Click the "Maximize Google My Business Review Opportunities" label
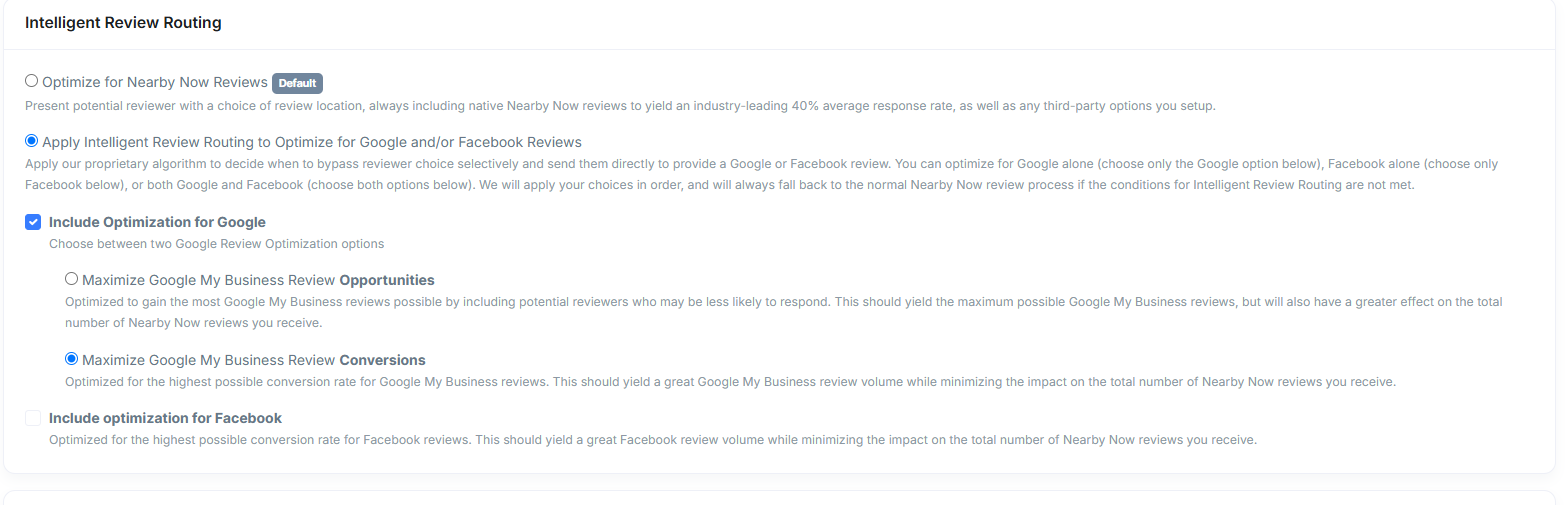 coord(258,280)
